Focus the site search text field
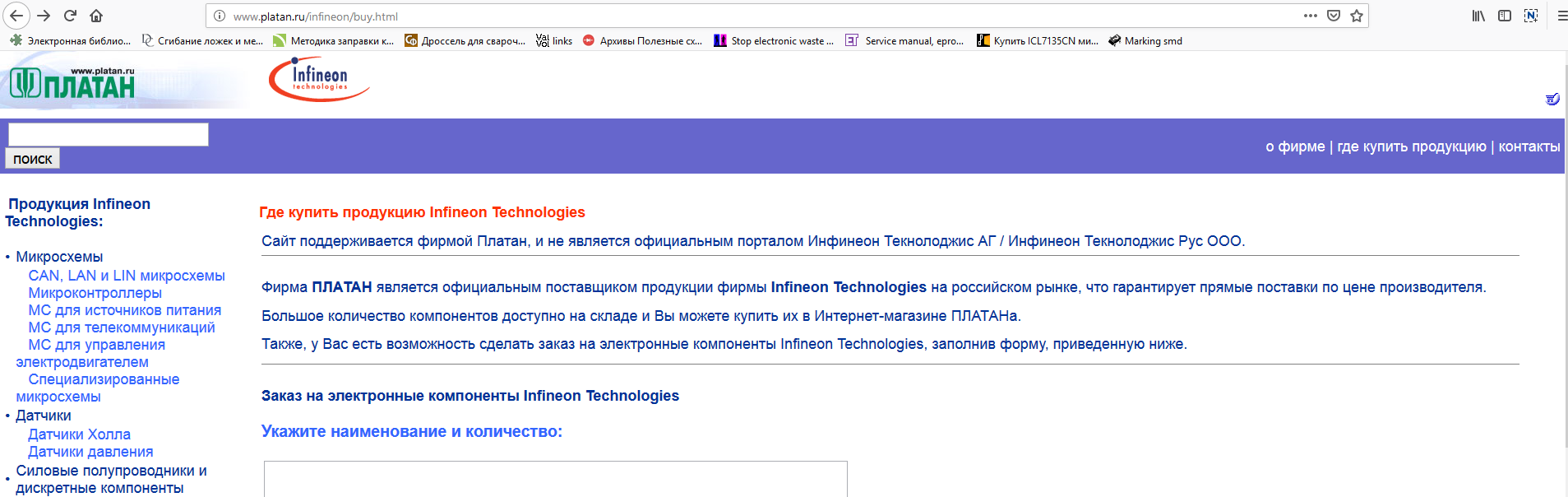 click(108, 134)
